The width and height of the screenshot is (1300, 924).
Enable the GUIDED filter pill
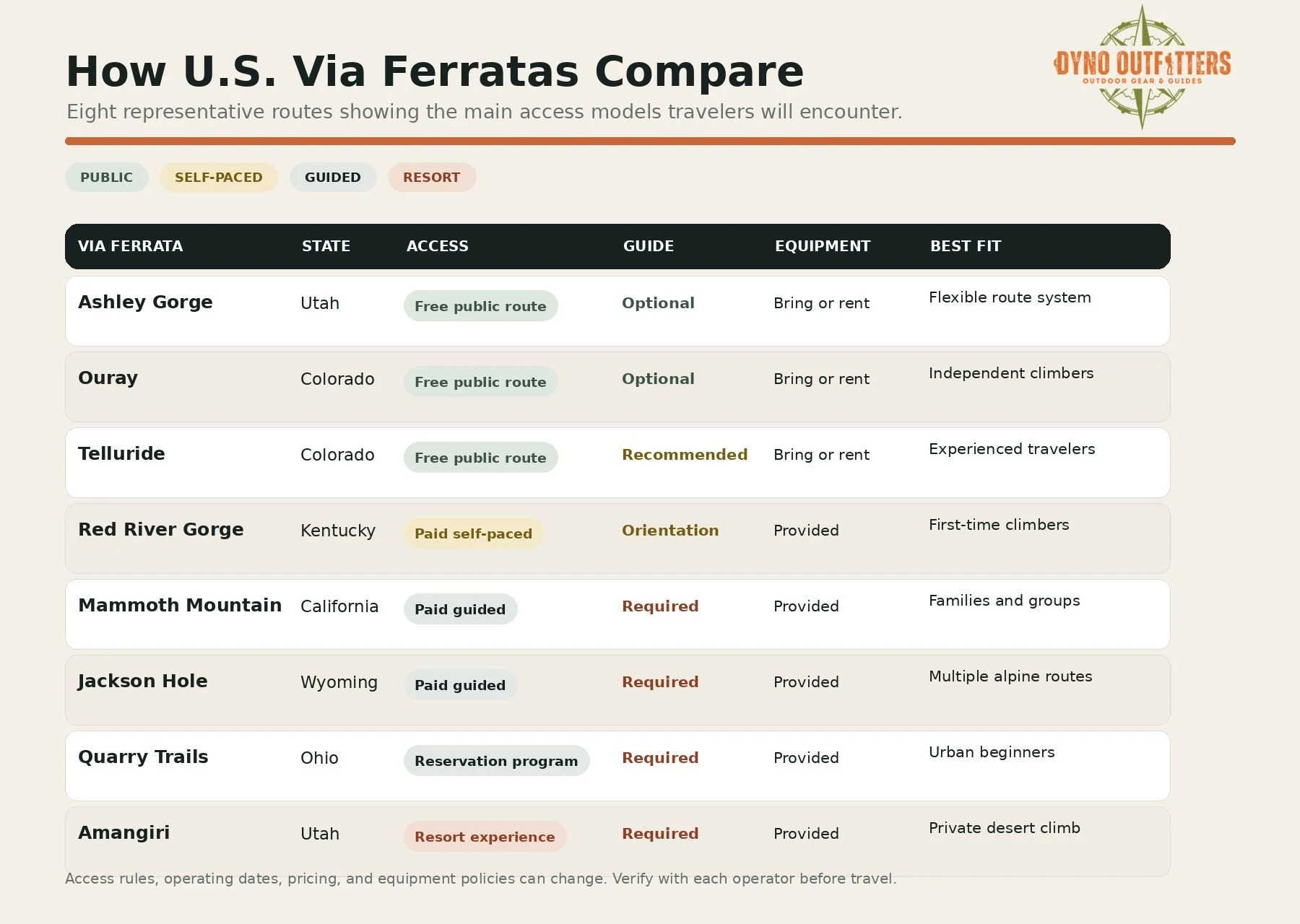(x=333, y=178)
